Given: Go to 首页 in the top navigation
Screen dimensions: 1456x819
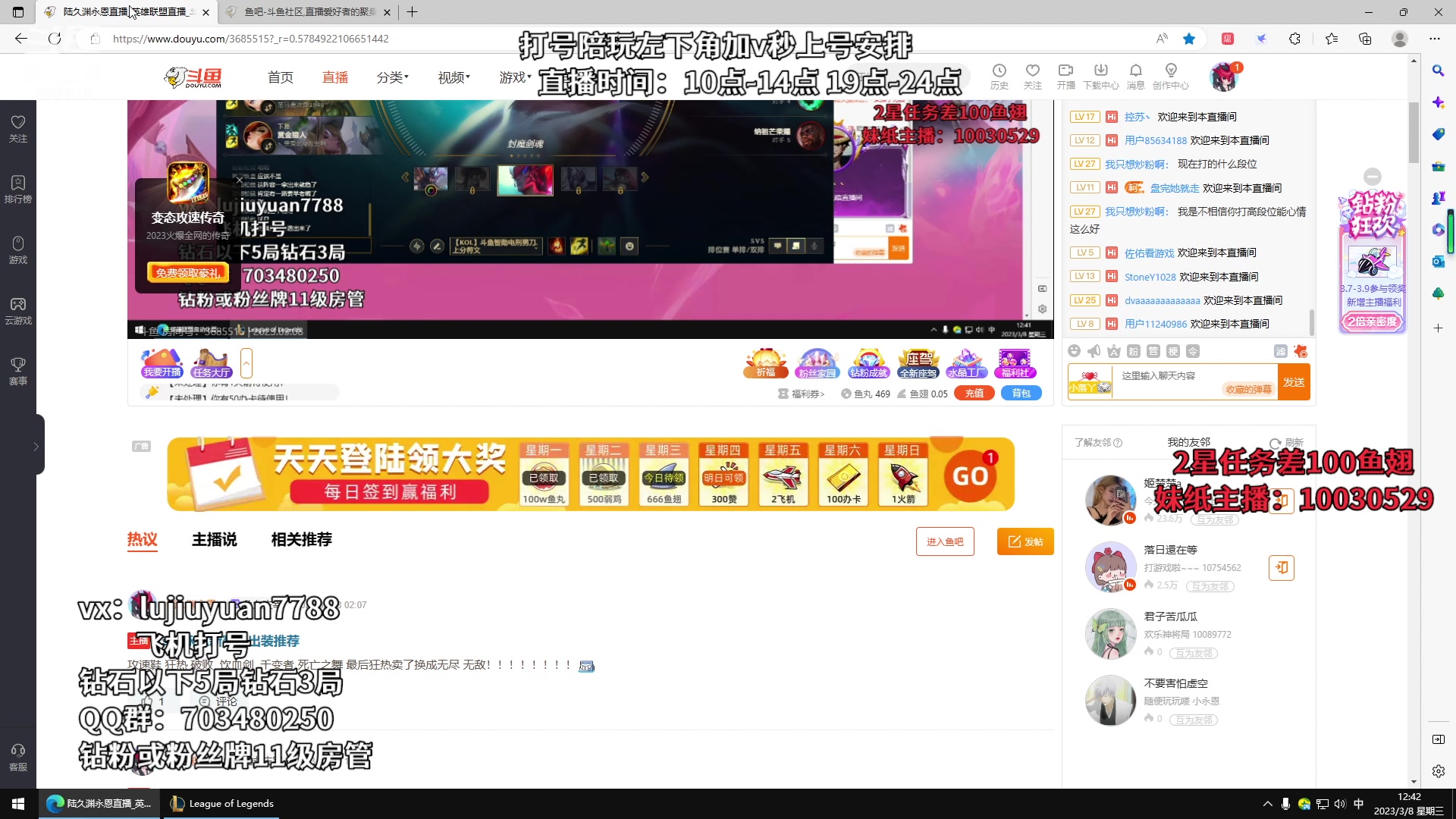Looking at the screenshot, I should 281,77.
